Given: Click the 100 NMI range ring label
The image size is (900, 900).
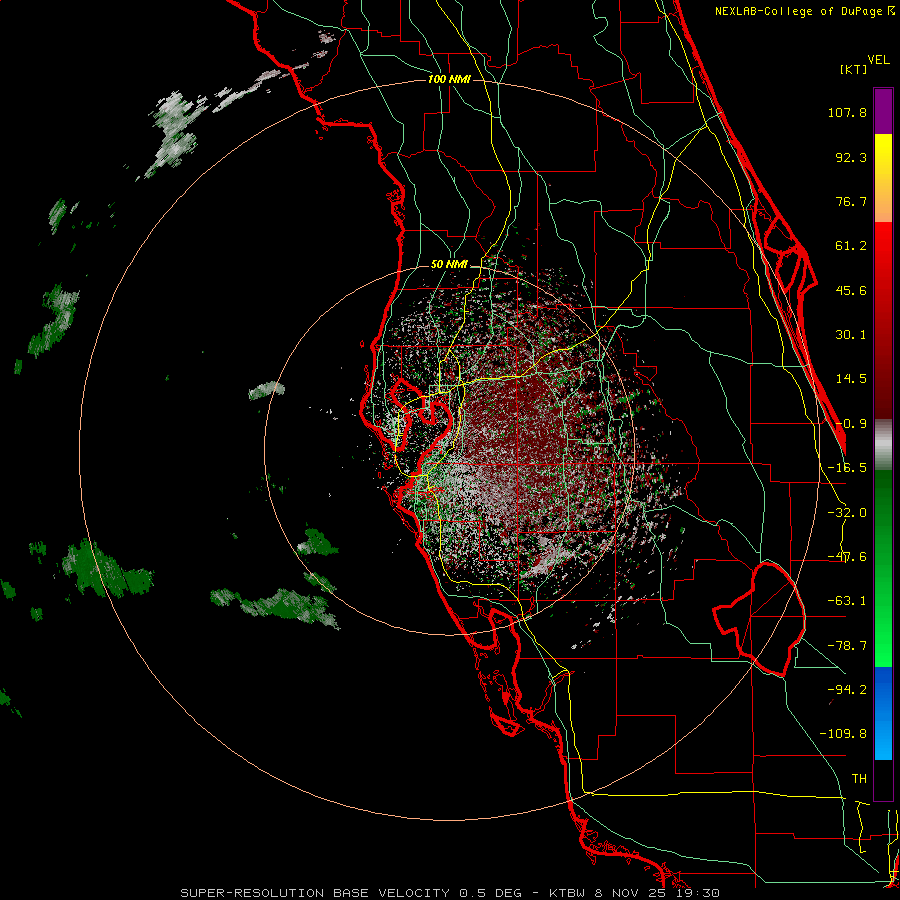Looking at the screenshot, I should pos(449,79).
